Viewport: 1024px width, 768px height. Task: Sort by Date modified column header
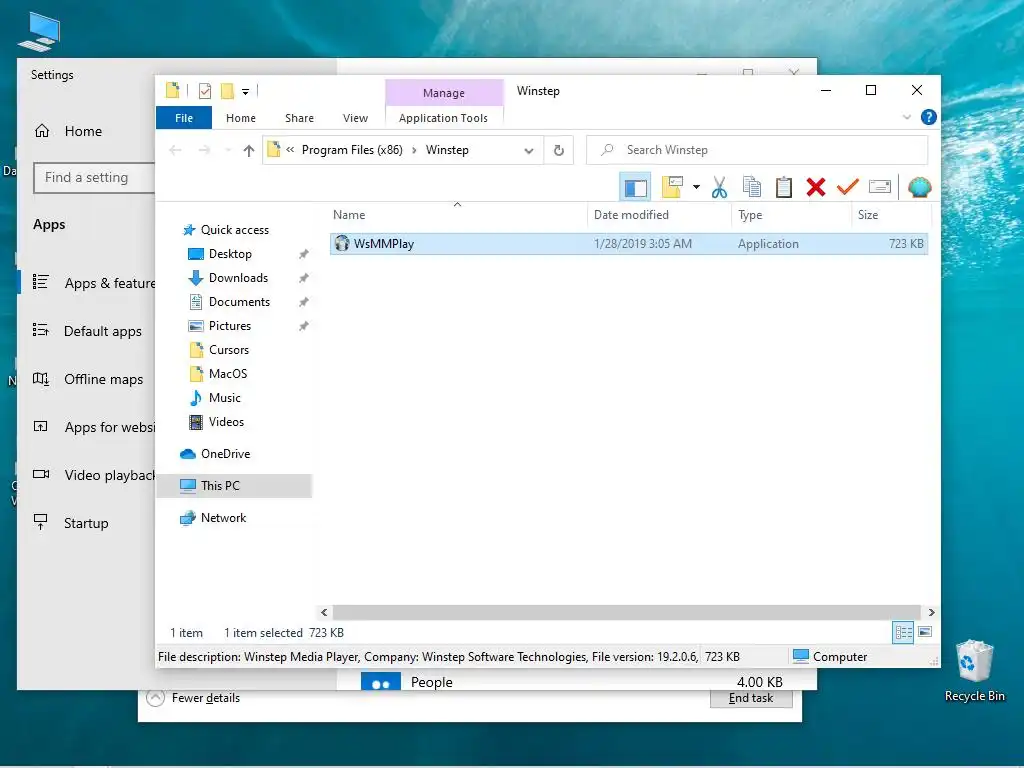coord(660,215)
